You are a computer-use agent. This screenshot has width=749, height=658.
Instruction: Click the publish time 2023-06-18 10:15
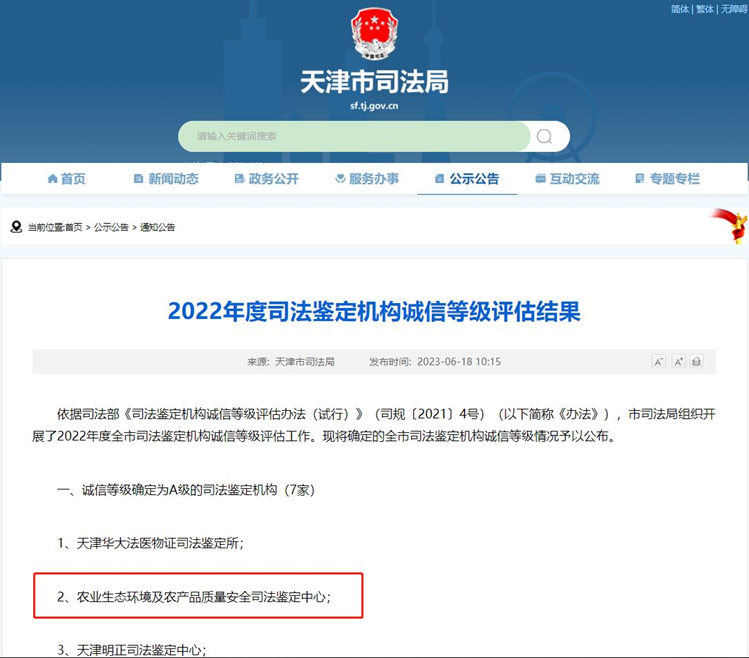(x=459, y=362)
